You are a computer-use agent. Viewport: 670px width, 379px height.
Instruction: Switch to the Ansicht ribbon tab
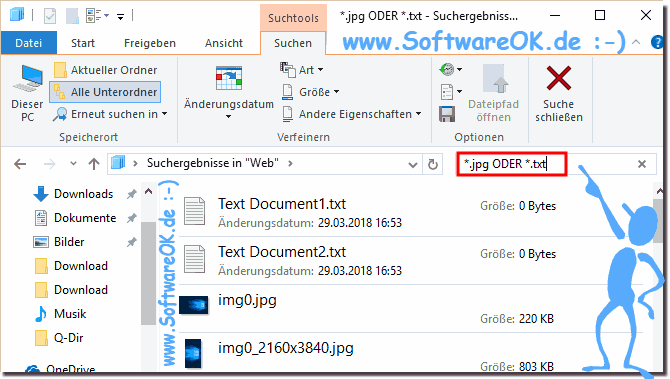coord(224,43)
